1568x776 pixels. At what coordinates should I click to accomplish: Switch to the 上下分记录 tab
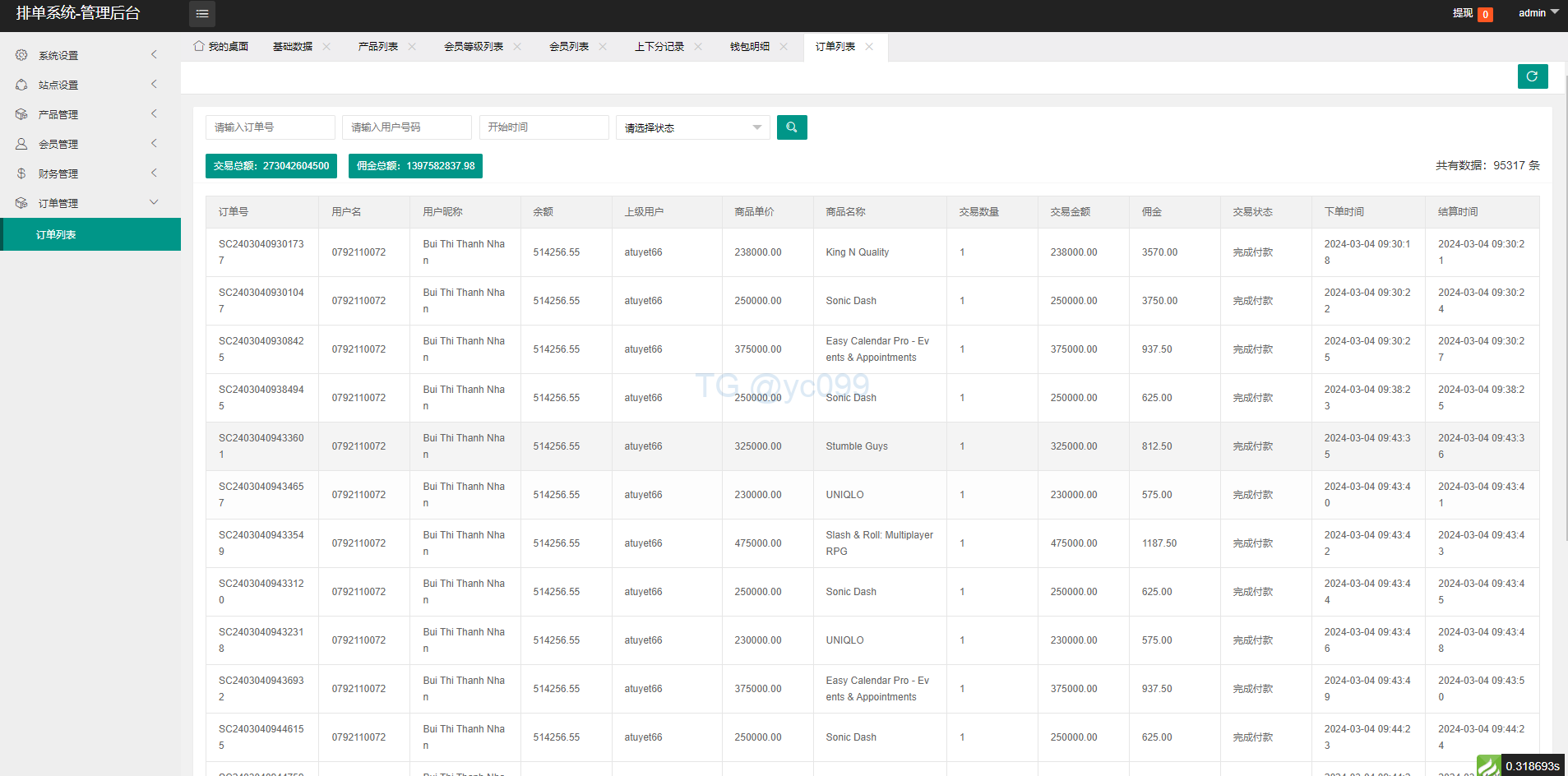pos(659,47)
